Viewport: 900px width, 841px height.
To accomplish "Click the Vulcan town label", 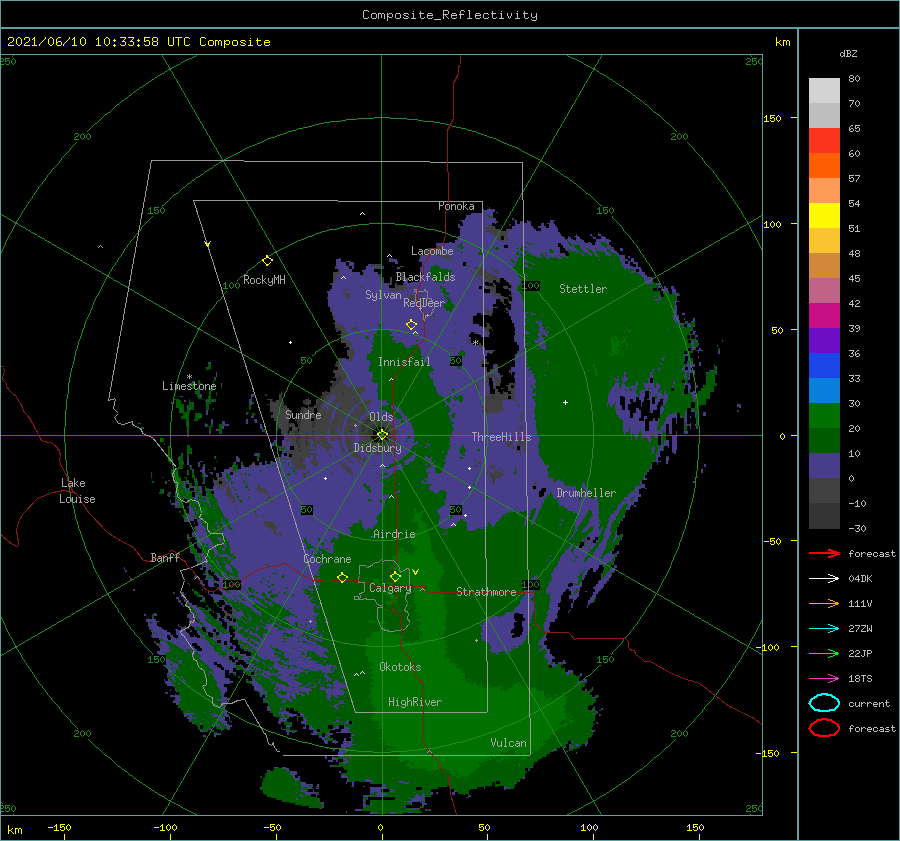I will [x=508, y=743].
